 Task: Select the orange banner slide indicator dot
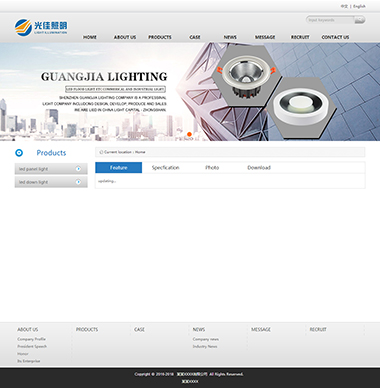189,134
